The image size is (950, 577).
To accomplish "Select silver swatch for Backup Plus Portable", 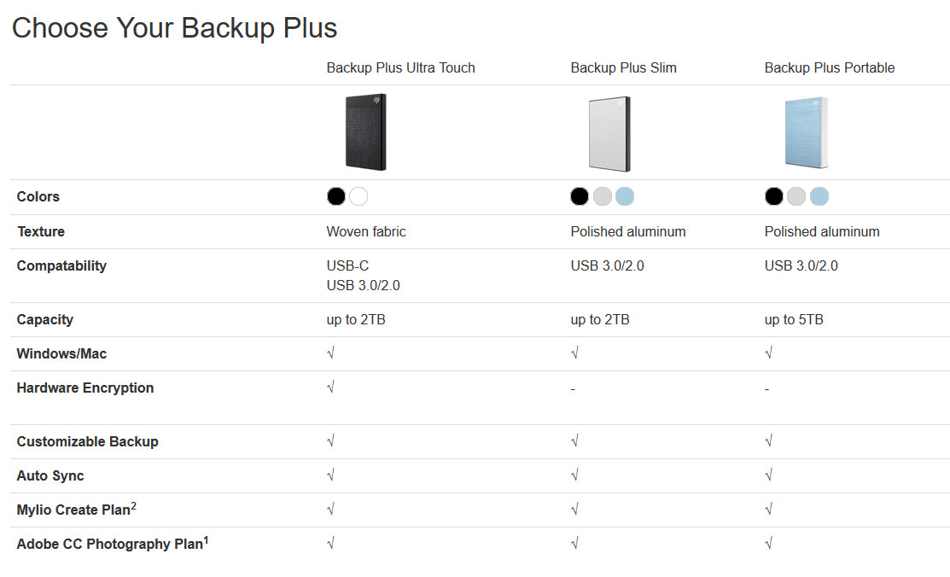I will point(796,196).
